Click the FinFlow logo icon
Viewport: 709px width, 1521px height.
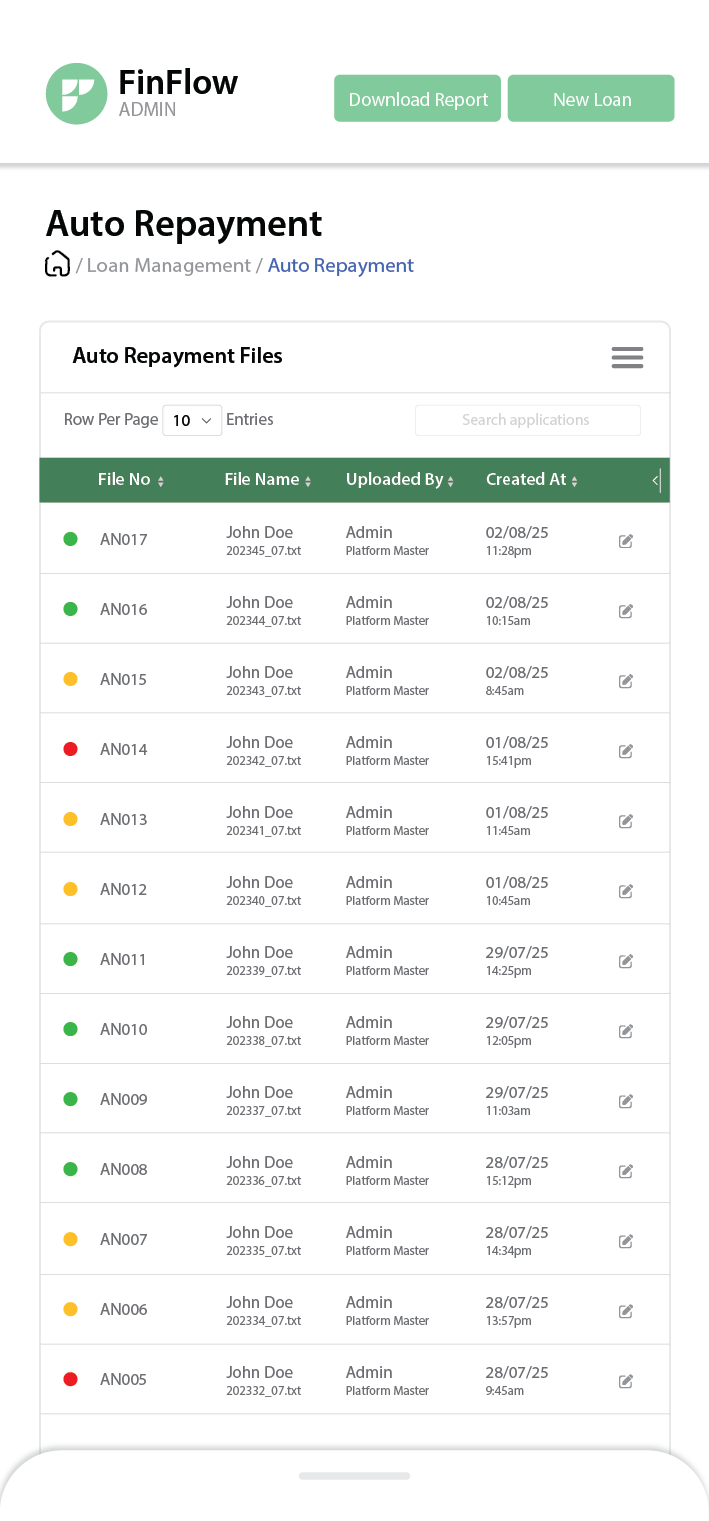(76, 94)
